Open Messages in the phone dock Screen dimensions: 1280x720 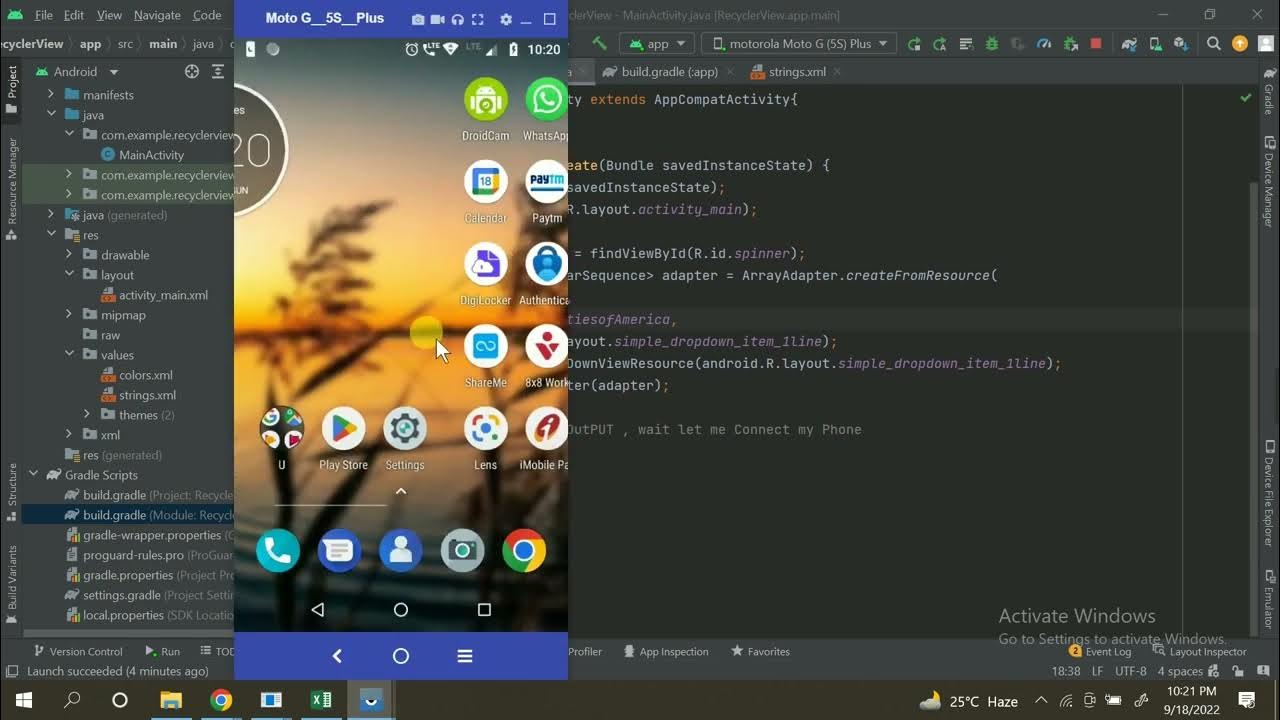pyautogui.click(x=339, y=550)
